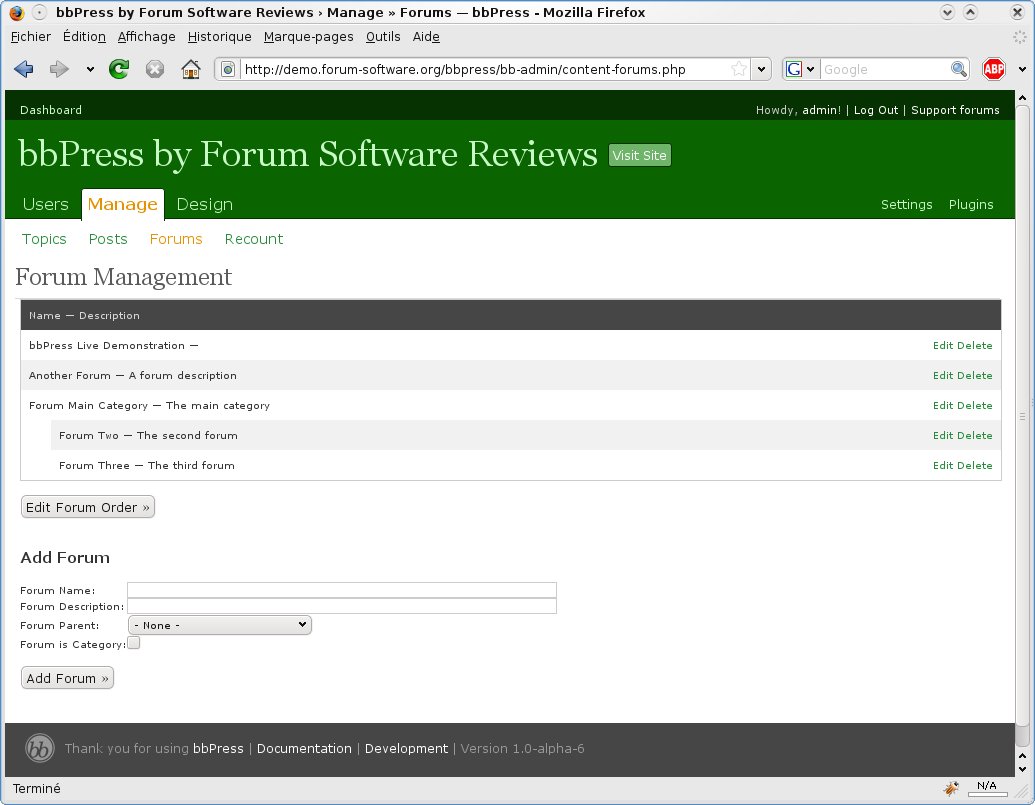Viewport: 1035px width, 805px height.
Task: Open the Édition menu
Action: point(84,37)
